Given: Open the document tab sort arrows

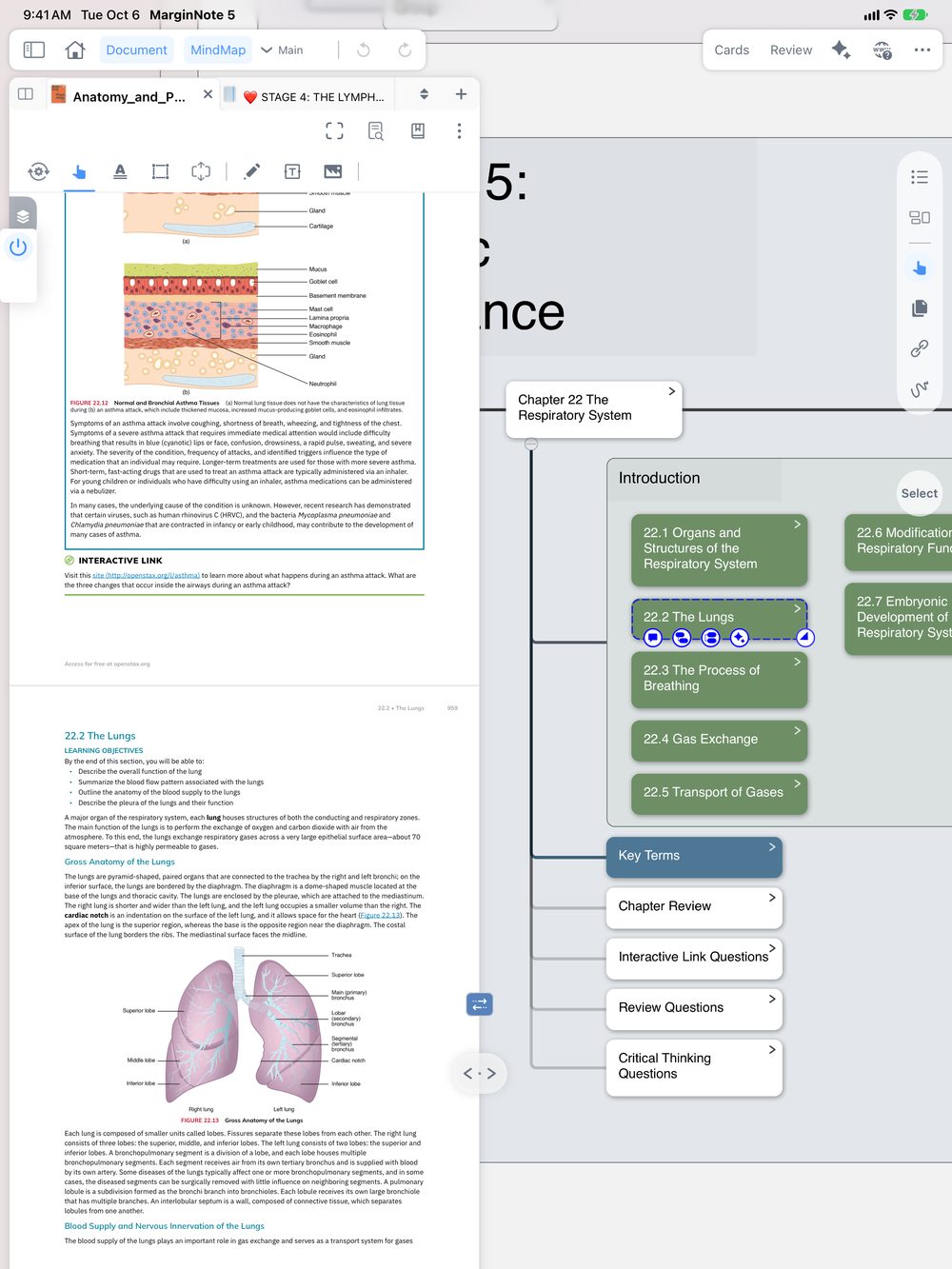Looking at the screenshot, I should tap(424, 94).
